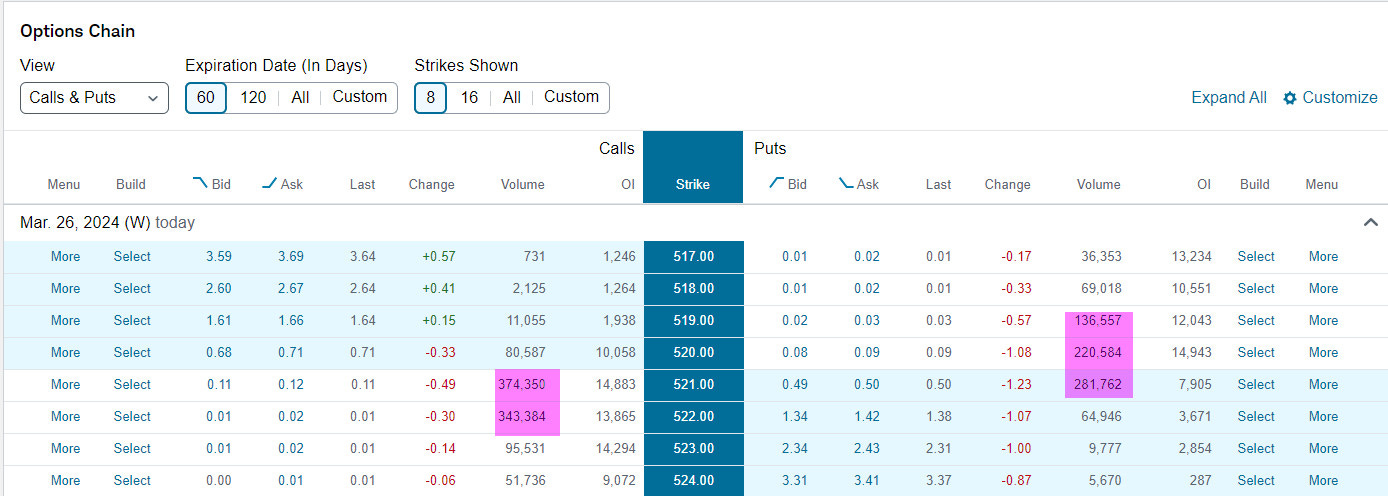Choose 16 strikes shown
This screenshot has height=496, width=1388.
469,97
